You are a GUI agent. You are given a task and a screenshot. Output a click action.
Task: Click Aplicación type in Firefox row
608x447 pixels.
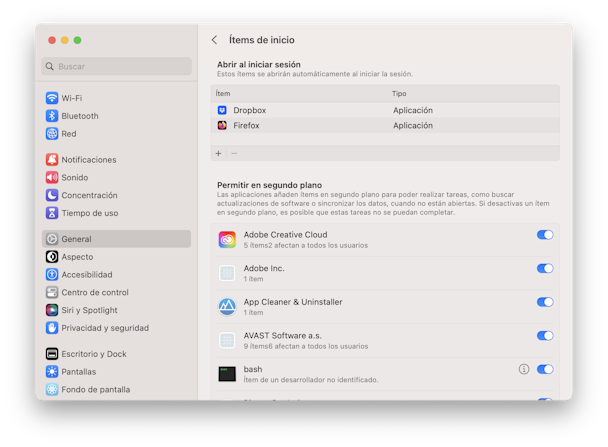coord(413,125)
